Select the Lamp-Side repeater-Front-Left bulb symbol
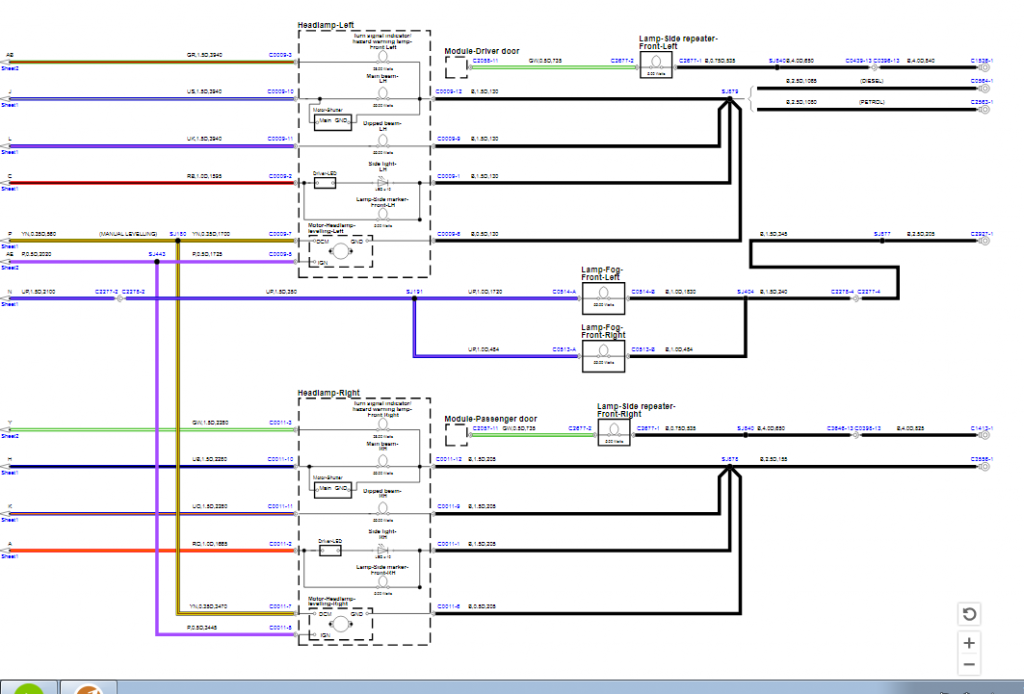This screenshot has width=1024, height=694. (656, 62)
